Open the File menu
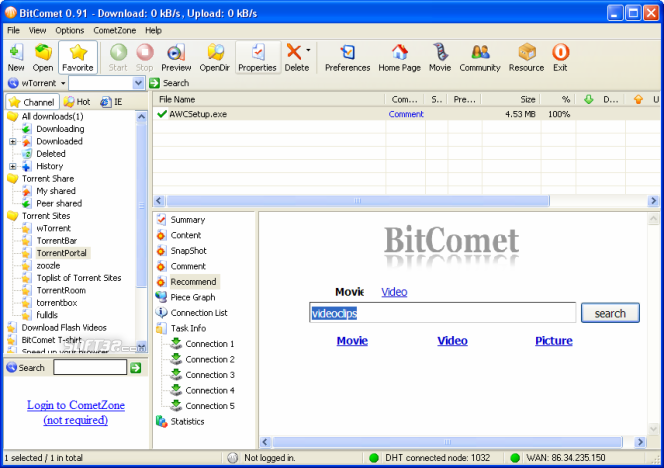 click(13, 30)
